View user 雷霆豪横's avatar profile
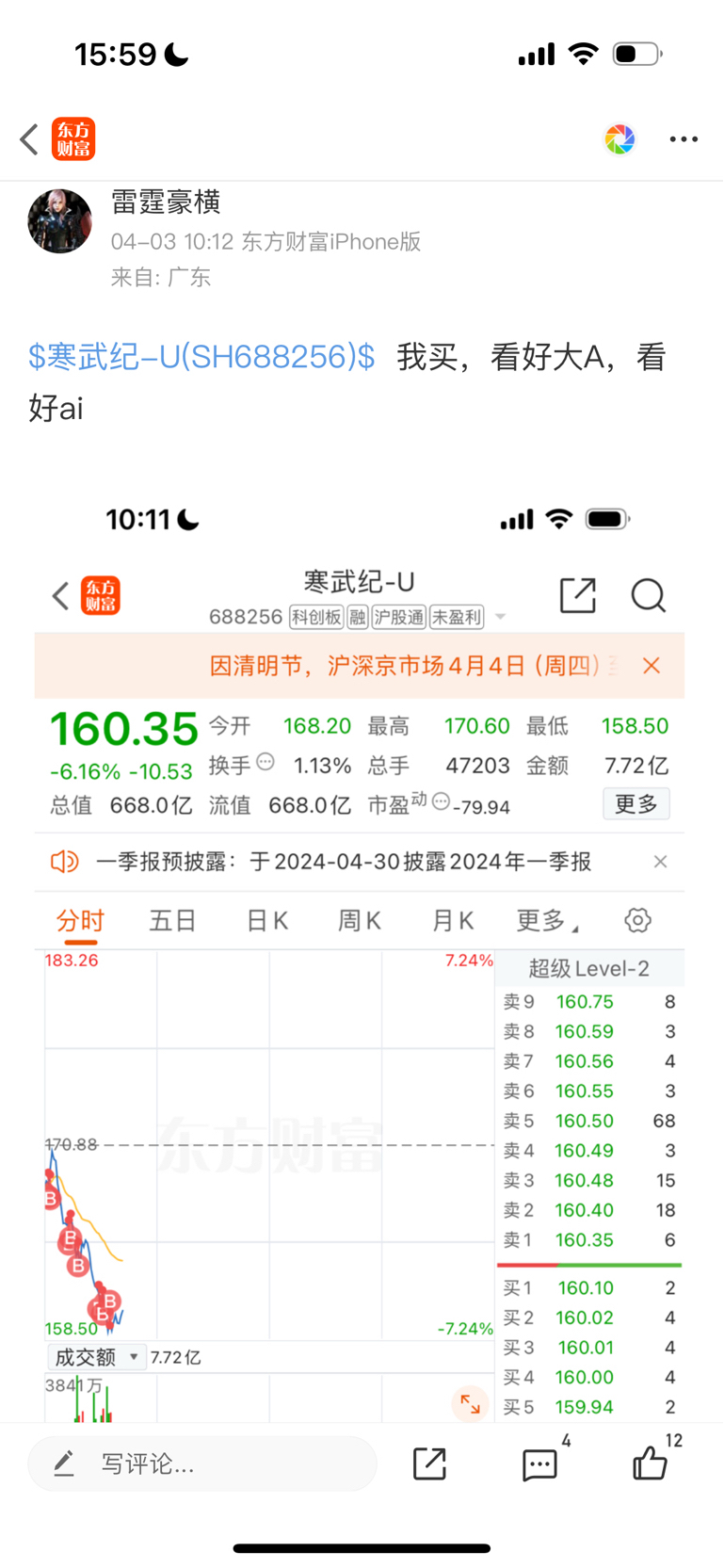The height and width of the screenshot is (1568, 724). click(x=60, y=221)
